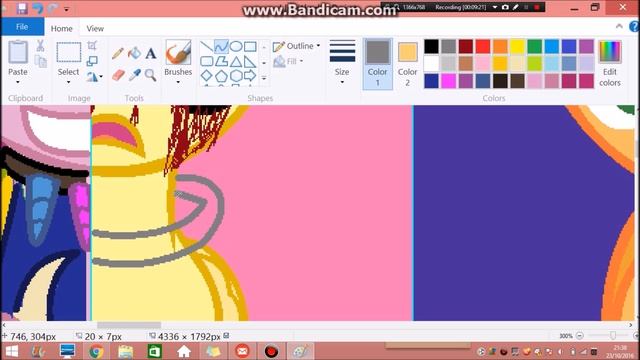The height and width of the screenshot is (360, 640).
Task: Open Paint Help question mark icon
Action: (634, 27)
